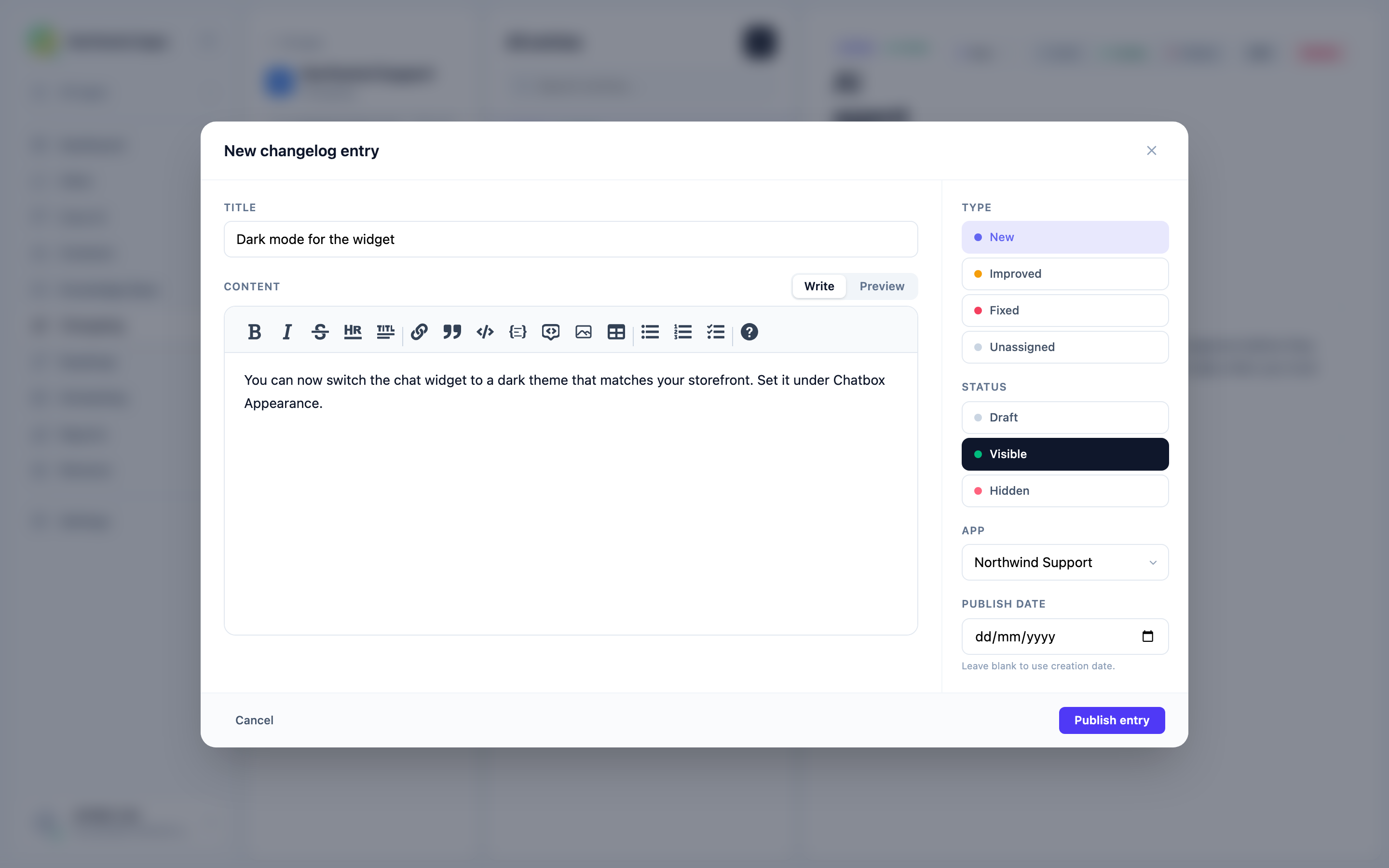Image resolution: width=1389 pixels, height=868 pixels.
Task: Open the markdown help icon
Action: pyautogui.click(x=749, y=332)
